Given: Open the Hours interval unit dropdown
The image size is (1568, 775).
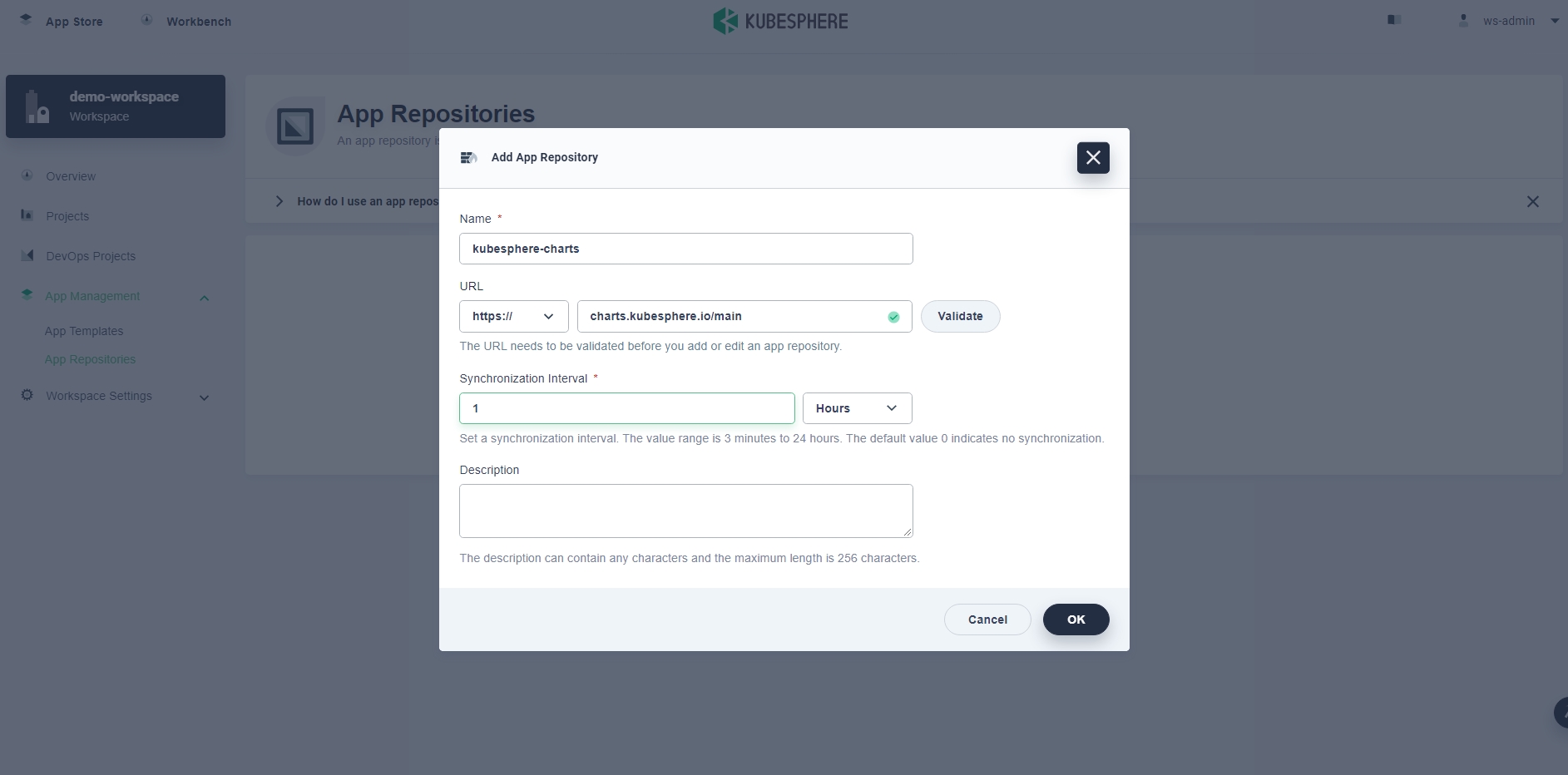Looking at the screenshot, I should (x=857, y=408).
